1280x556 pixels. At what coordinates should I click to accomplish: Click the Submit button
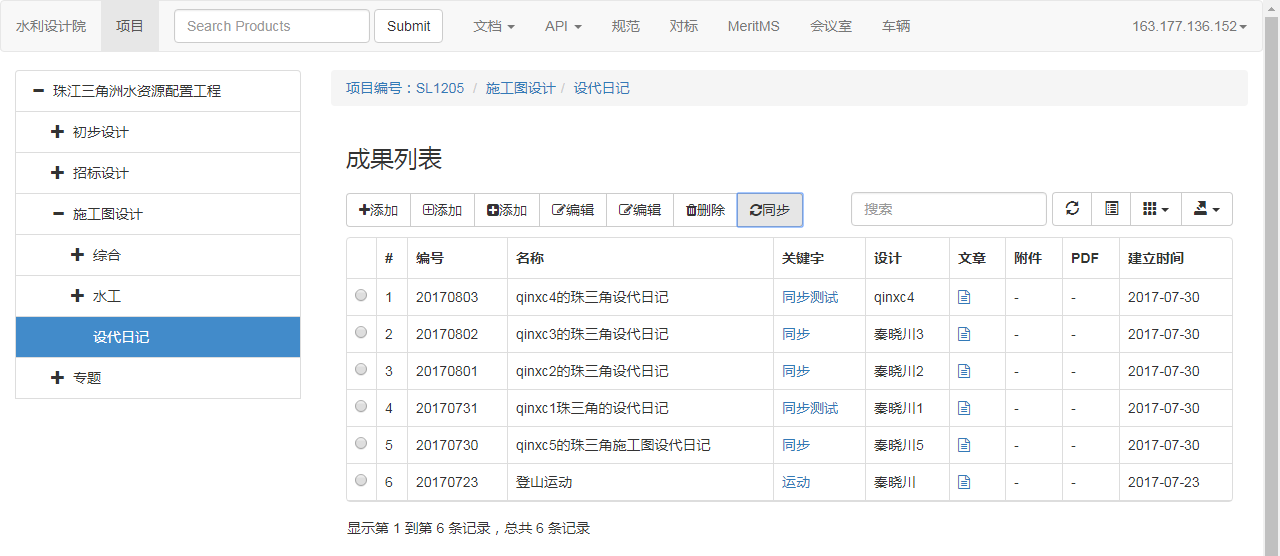408,26
